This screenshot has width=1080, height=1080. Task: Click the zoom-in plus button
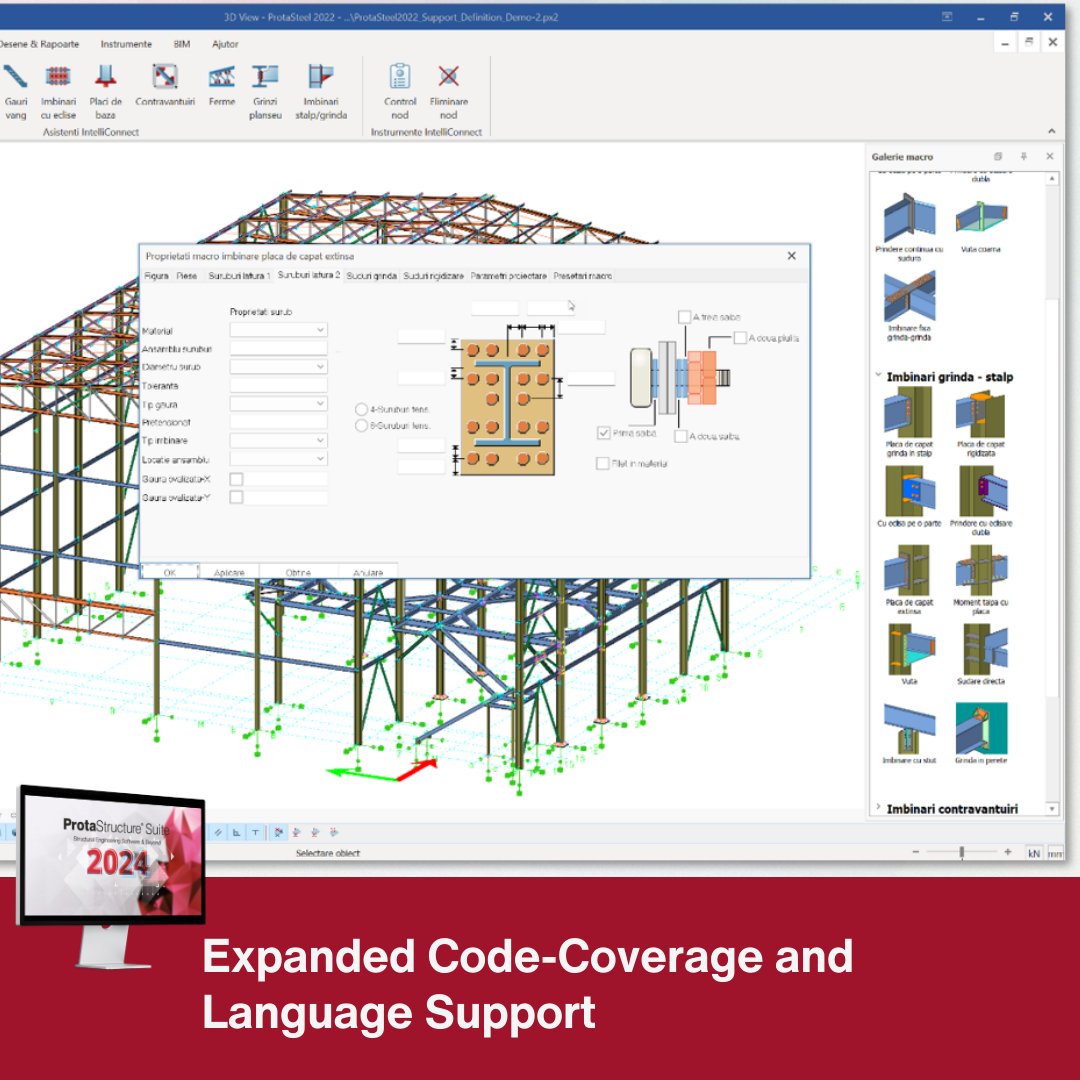[1008, 852]
